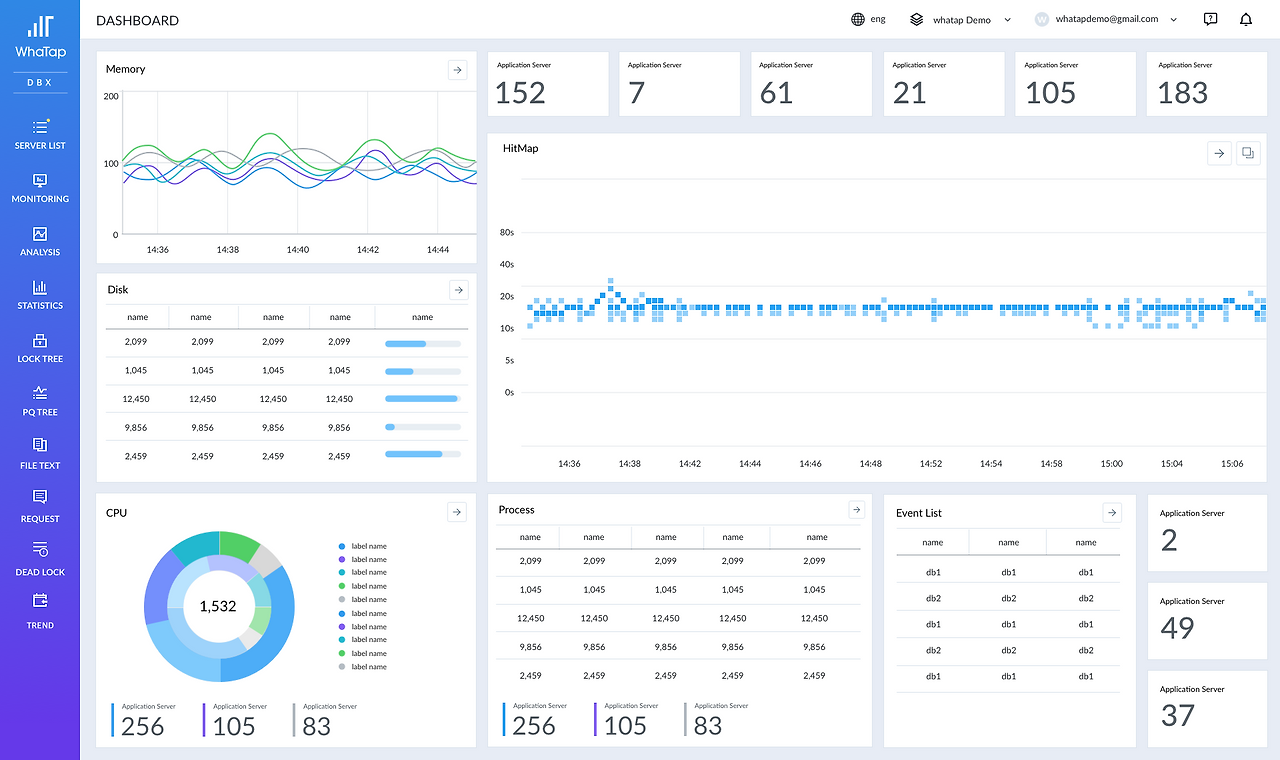This screenshot has height=760, width=1280.
Task: Select the Lock Tree icon
Action: [40, 342]
